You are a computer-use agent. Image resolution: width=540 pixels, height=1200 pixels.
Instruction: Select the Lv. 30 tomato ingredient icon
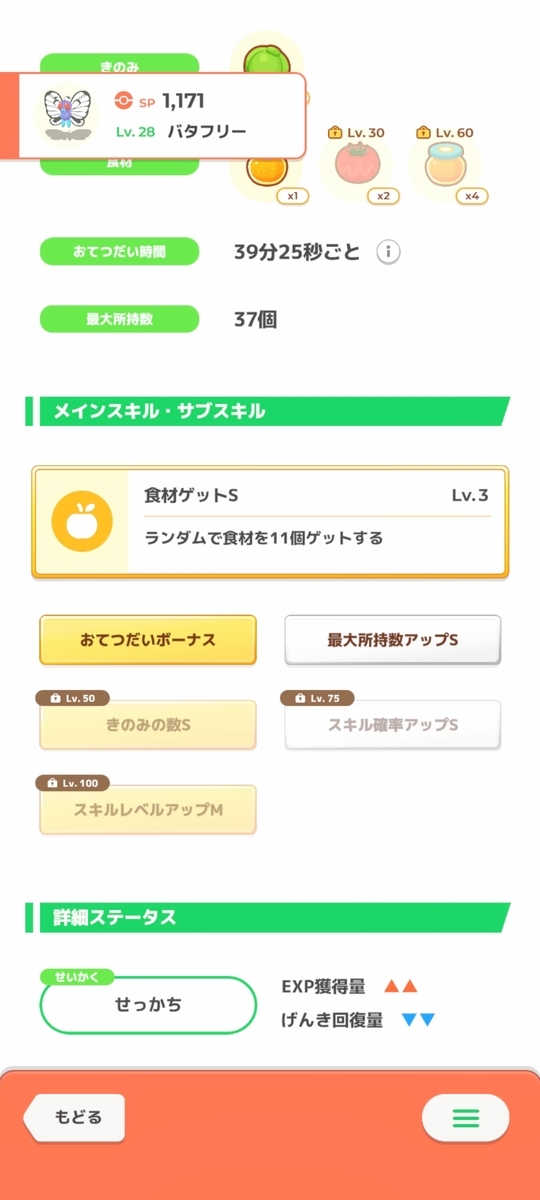coord(354,167)
